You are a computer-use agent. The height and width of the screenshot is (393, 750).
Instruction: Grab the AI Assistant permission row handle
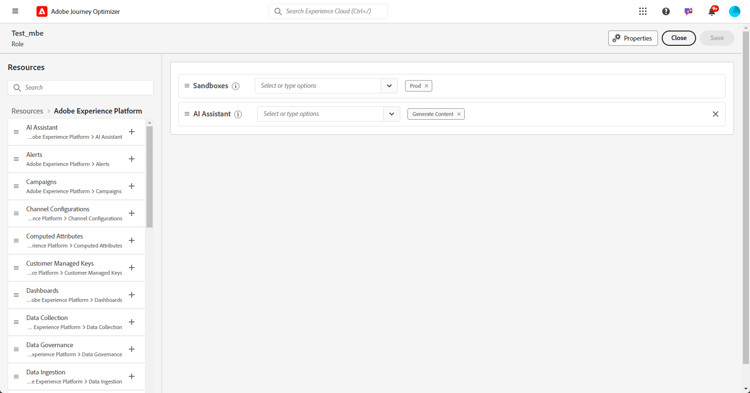[187, 114]
